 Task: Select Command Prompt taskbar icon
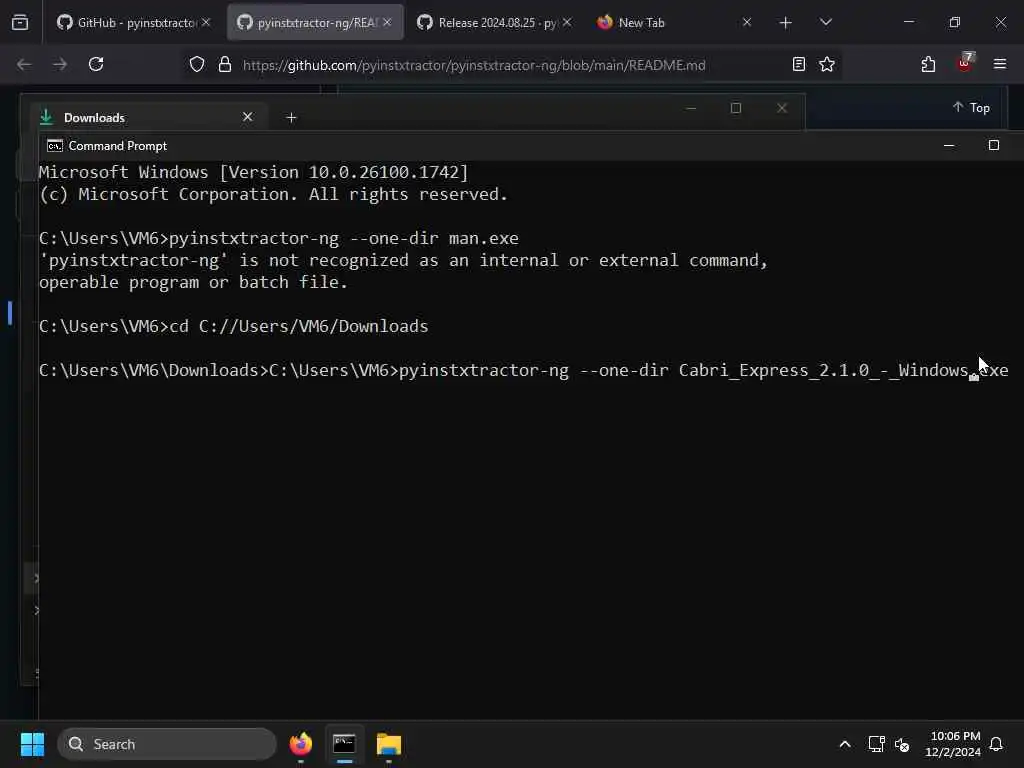point(344,744)
